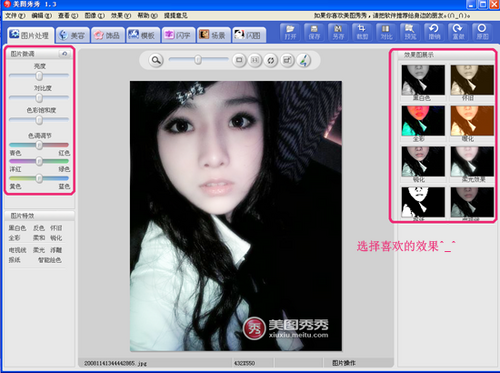Screen dimensions: 500x373
Task: Apply the 报纸 effect in 图片特效 list
Action: pos(14,260)
